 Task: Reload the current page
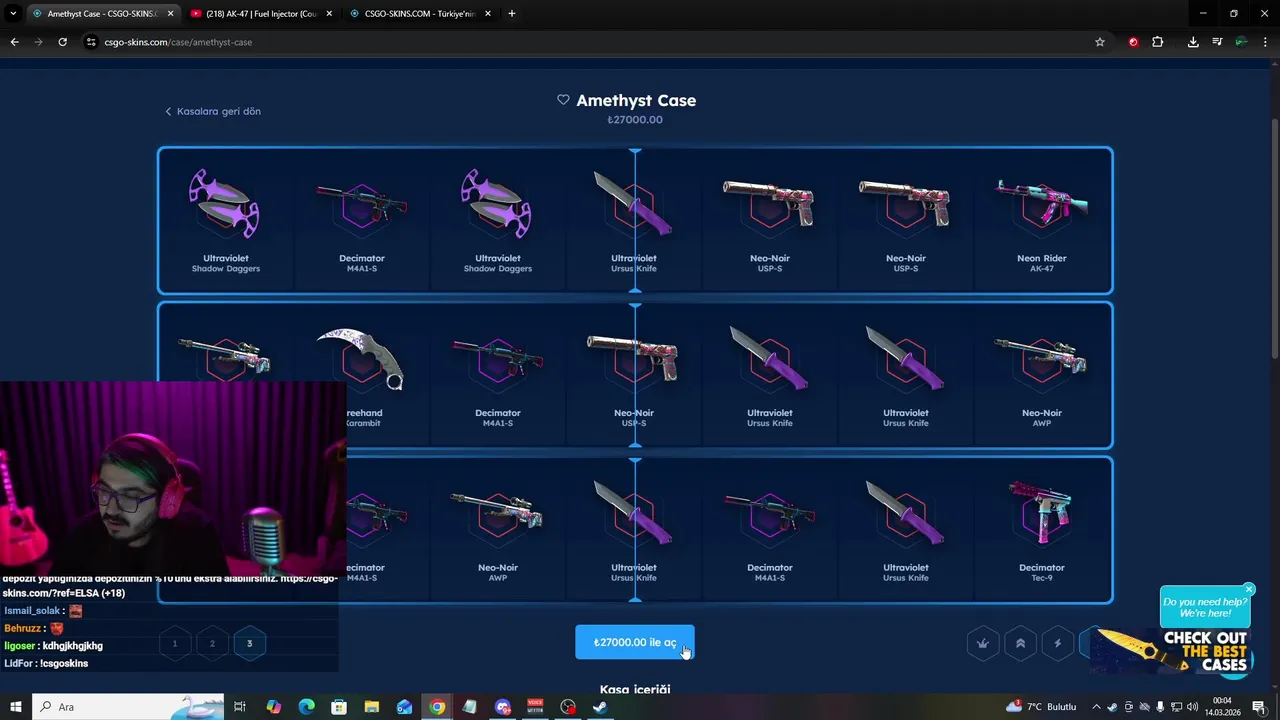click(62, 42)
